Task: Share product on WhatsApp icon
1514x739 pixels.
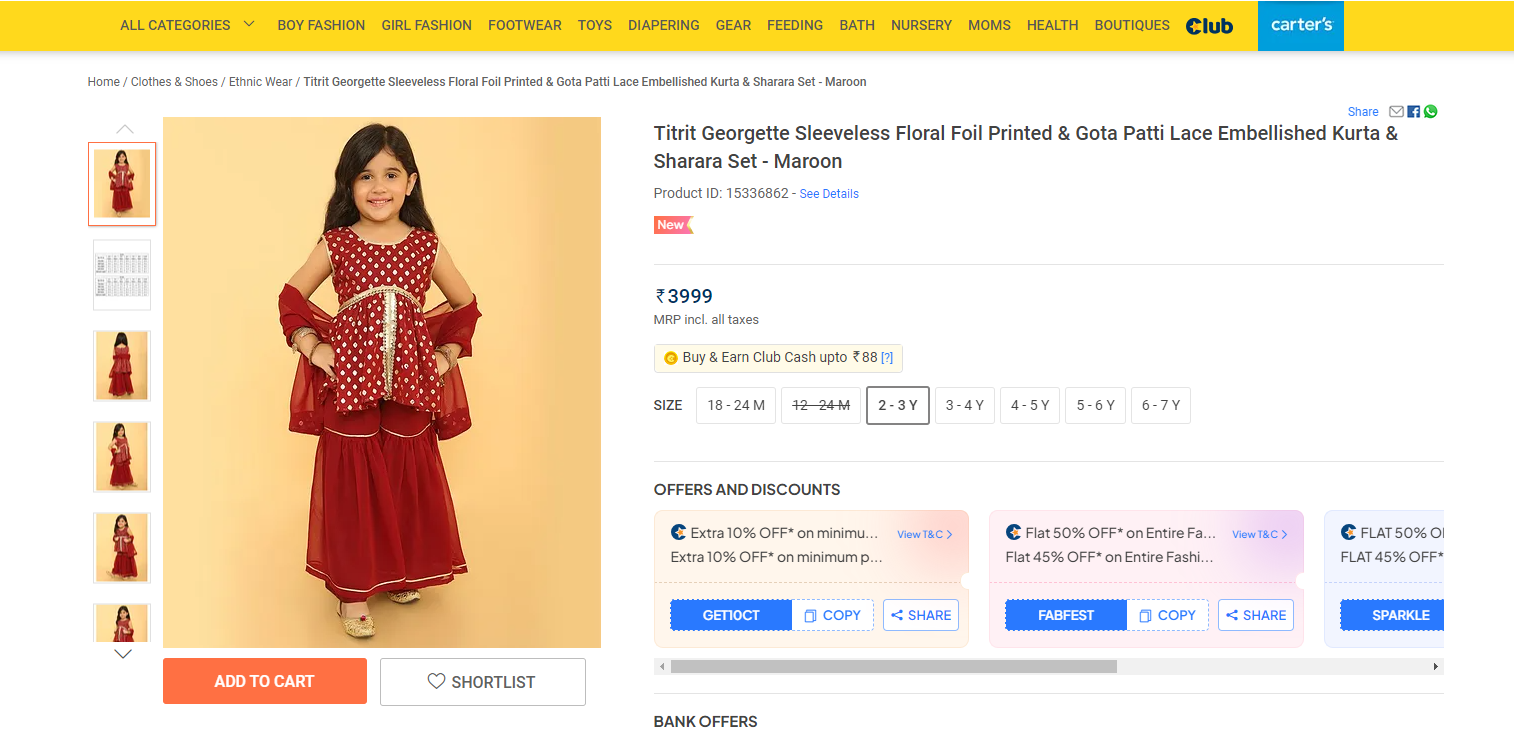Action: click(1430, 112)
